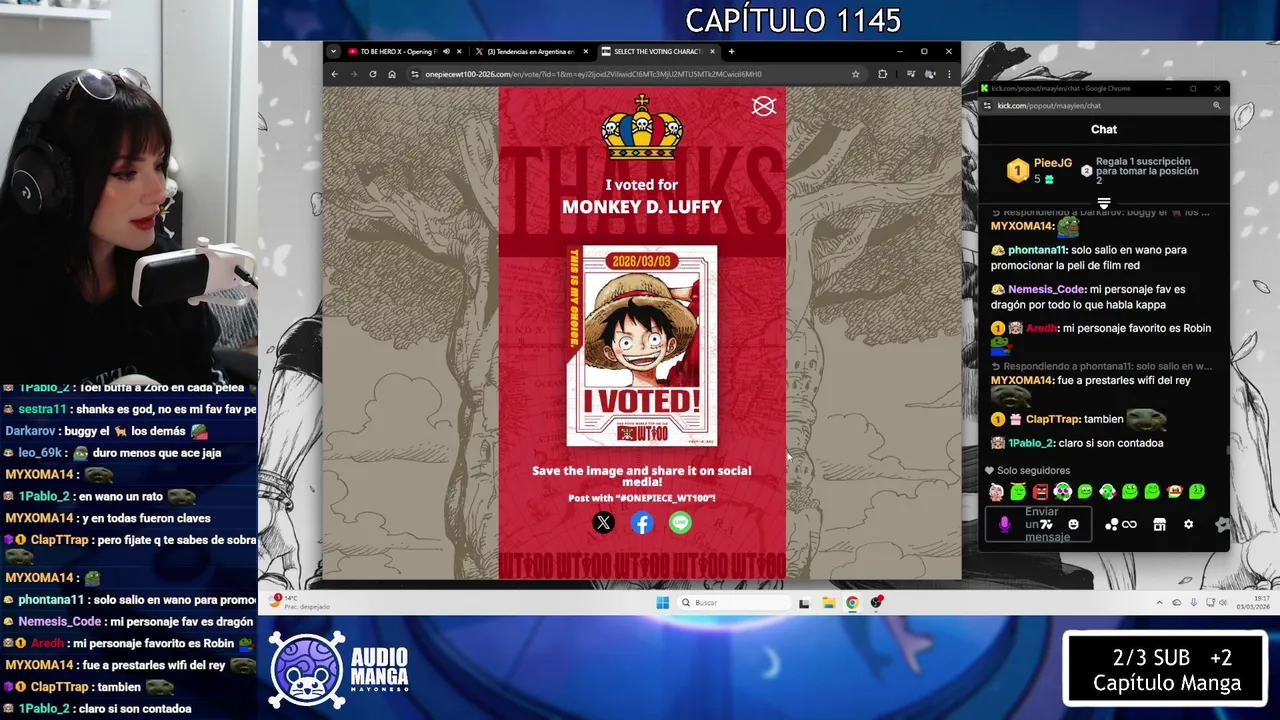Click the infinity icon in chat toolbar
This screenshot has height=720, width=1280.
pyautogui.click(x=1130, y=524)
